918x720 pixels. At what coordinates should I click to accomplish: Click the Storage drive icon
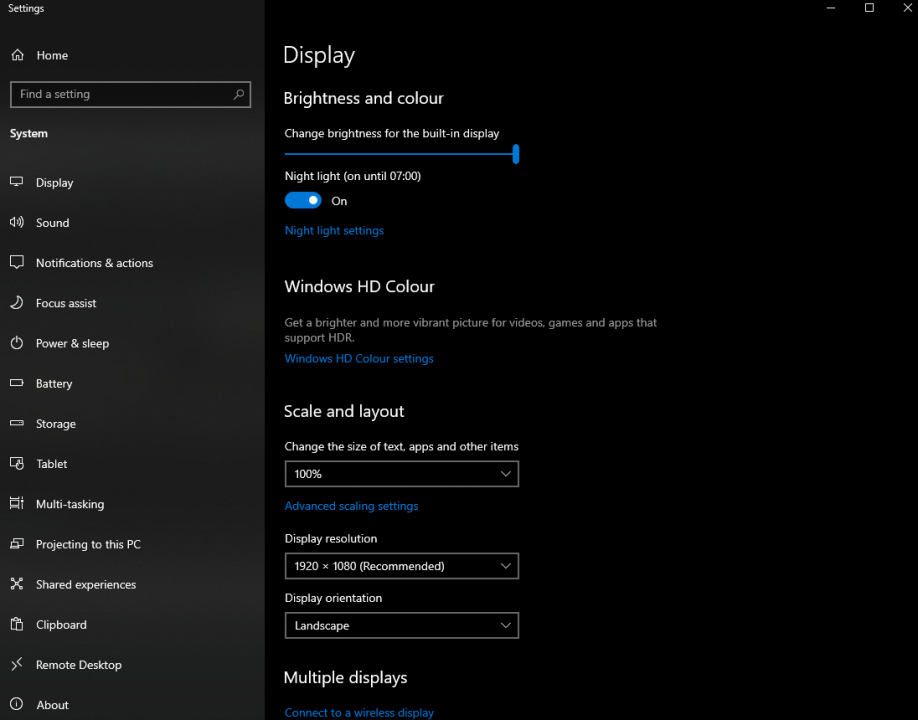click(x=17, y=424)
